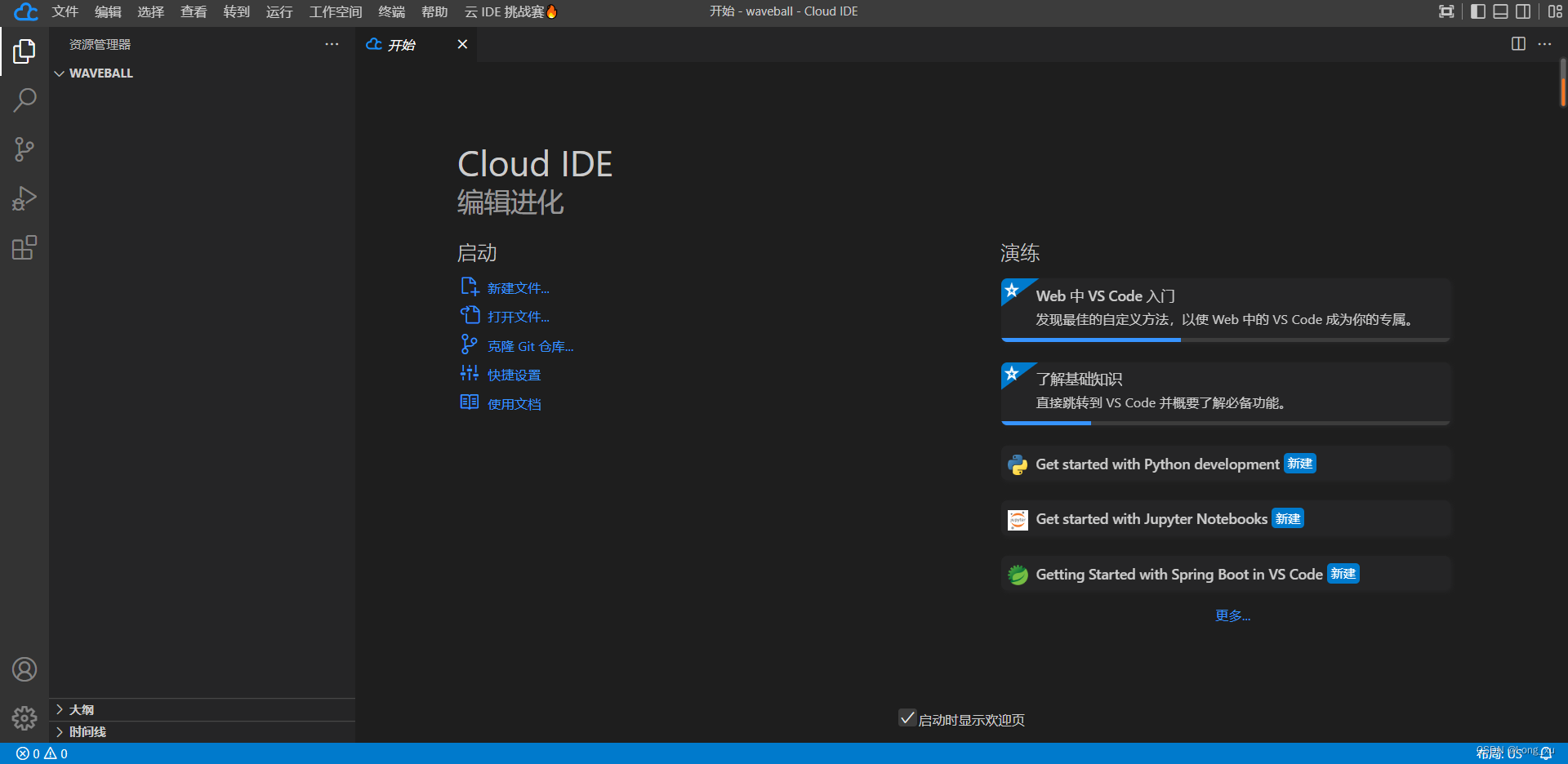The width and height of the screenshot is (1568, 764).
Task: Open the 文件 menu
Action: pos(65,11)
